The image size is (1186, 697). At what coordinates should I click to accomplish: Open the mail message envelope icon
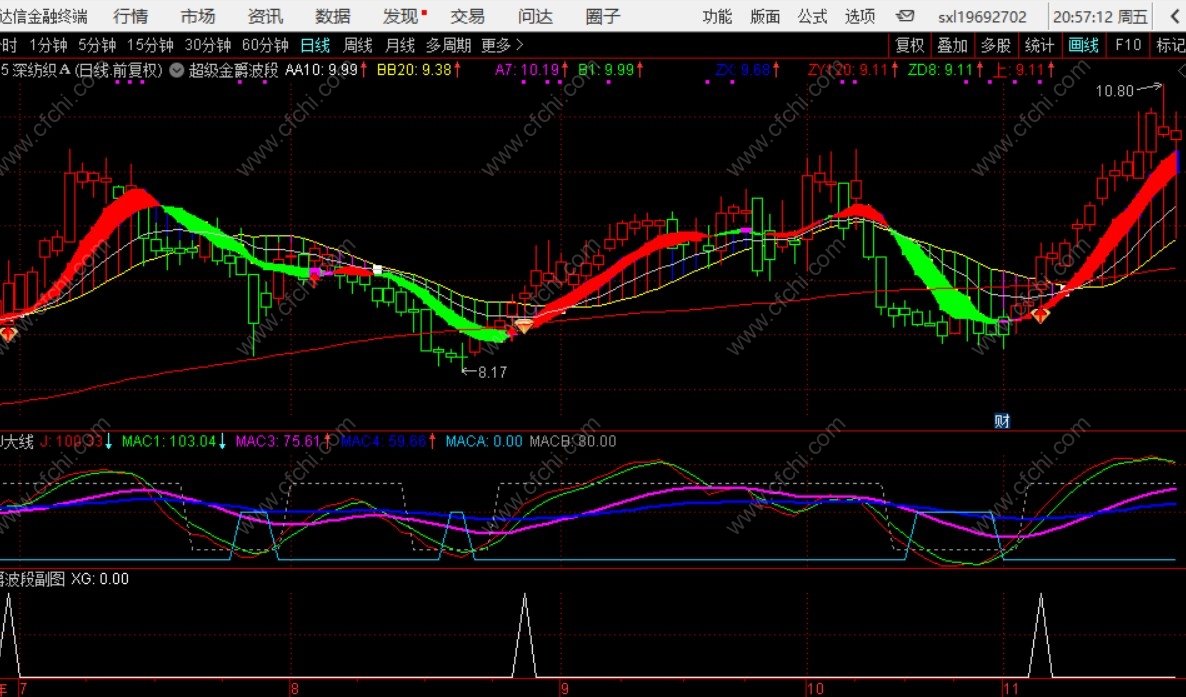[905, 16]
